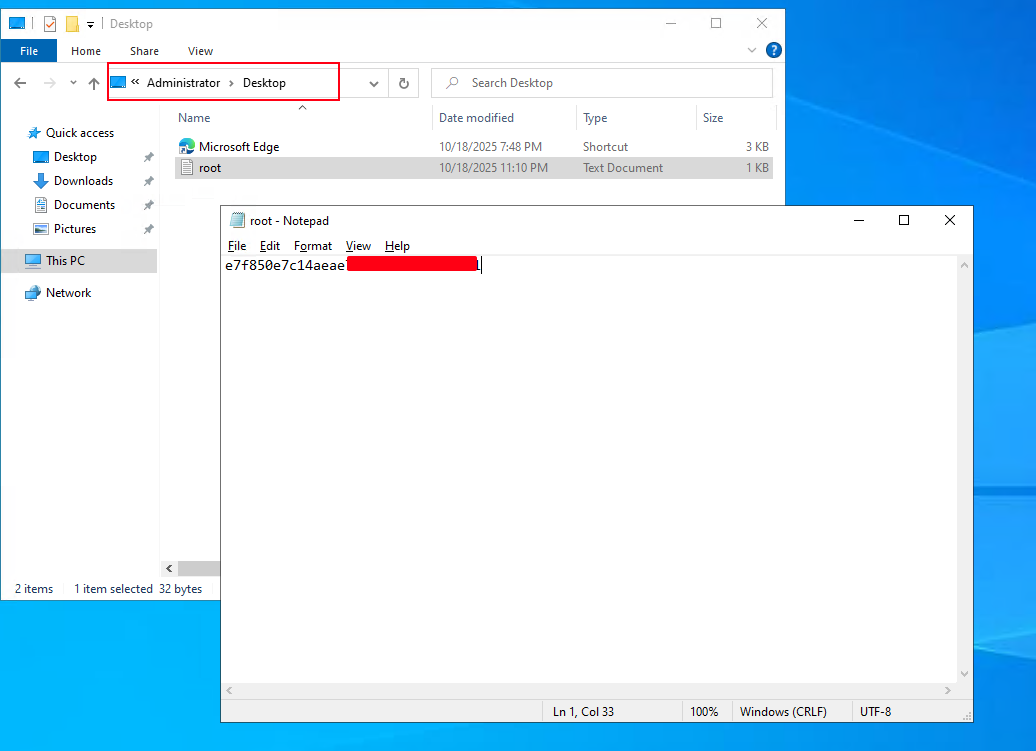Click 10/18/2025 11:10 PM date cell
The width and height of the screenshot is (1036, 751).
(x=494, y=168)
